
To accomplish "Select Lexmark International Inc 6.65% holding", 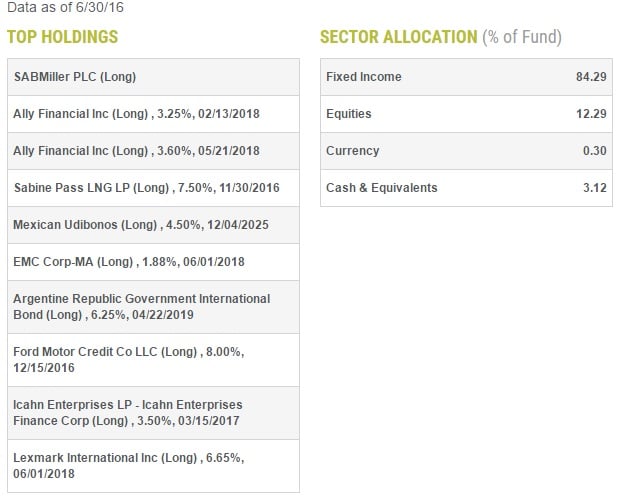I will [x=128, y=465].
